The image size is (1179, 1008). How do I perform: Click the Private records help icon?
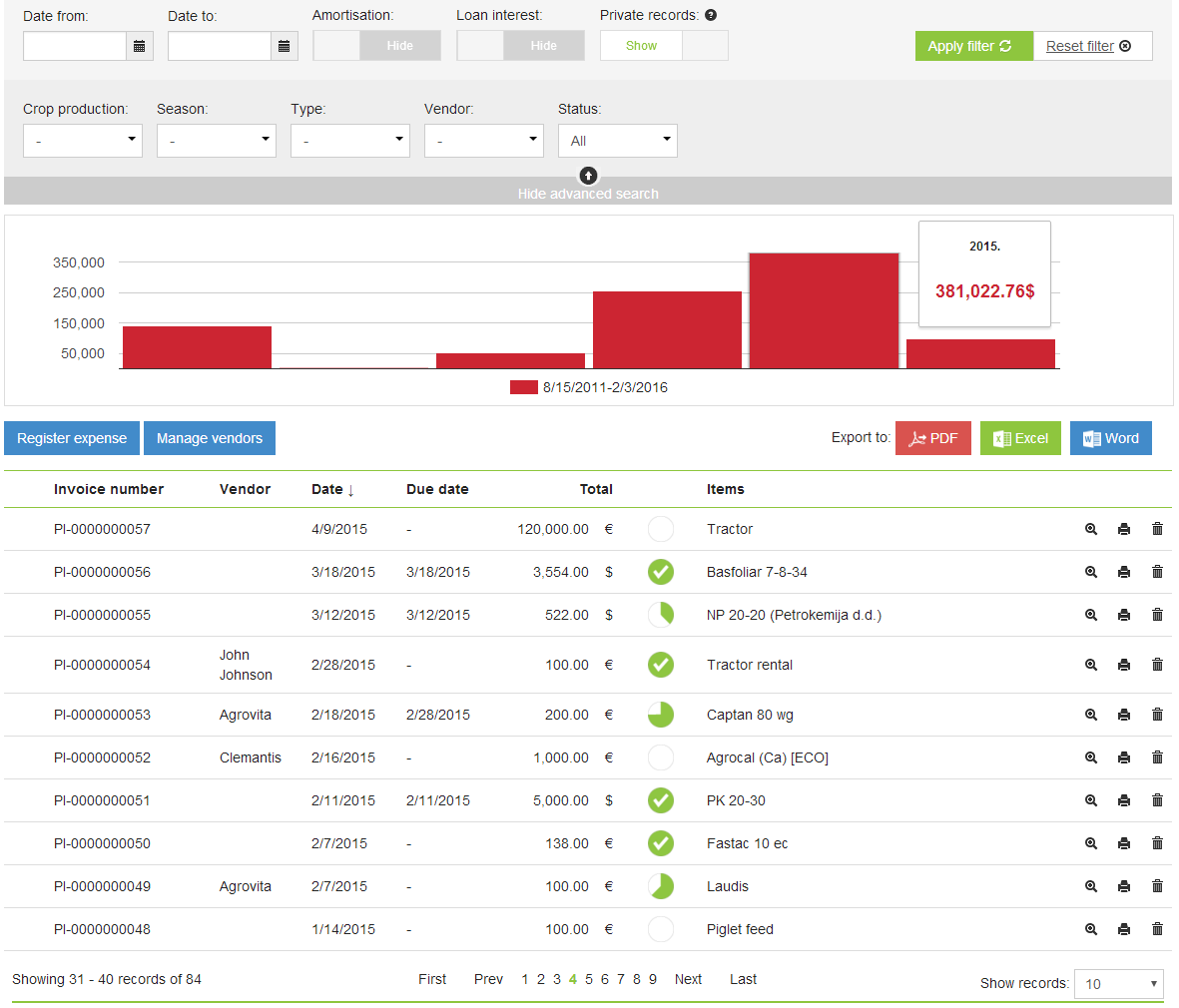click(x=711, y=15)
